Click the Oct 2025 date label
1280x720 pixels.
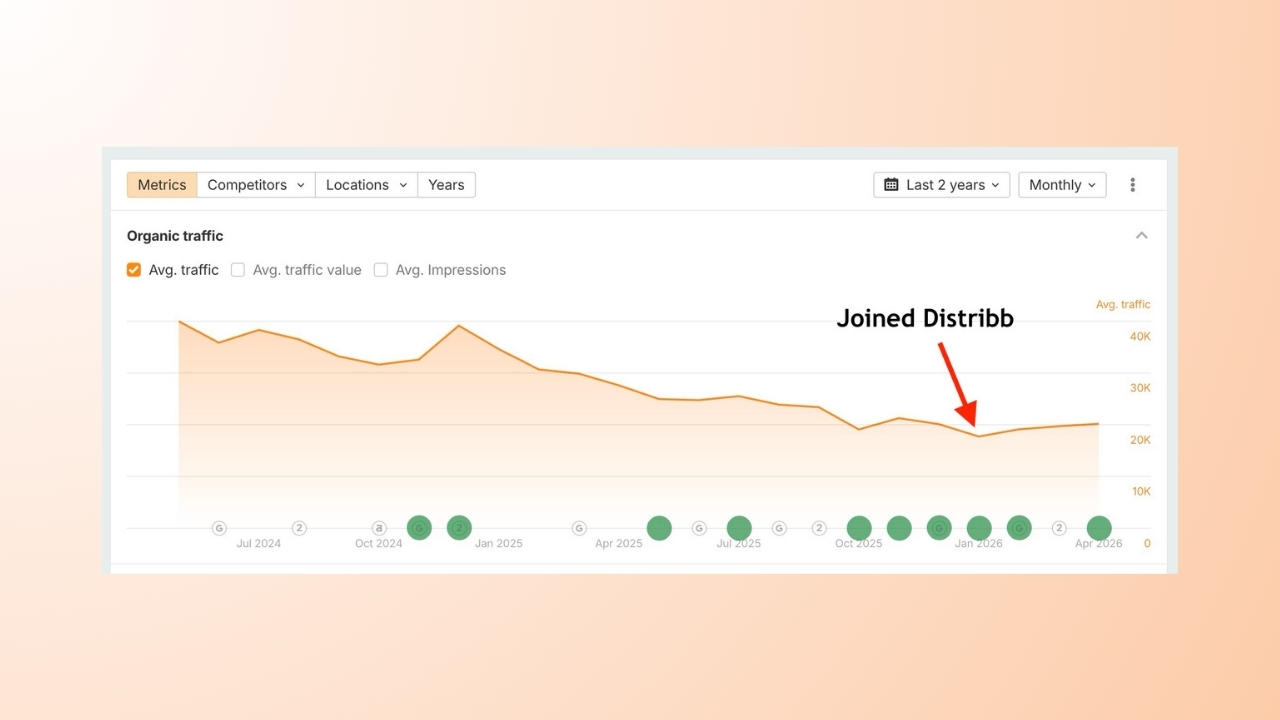point(859,544)
